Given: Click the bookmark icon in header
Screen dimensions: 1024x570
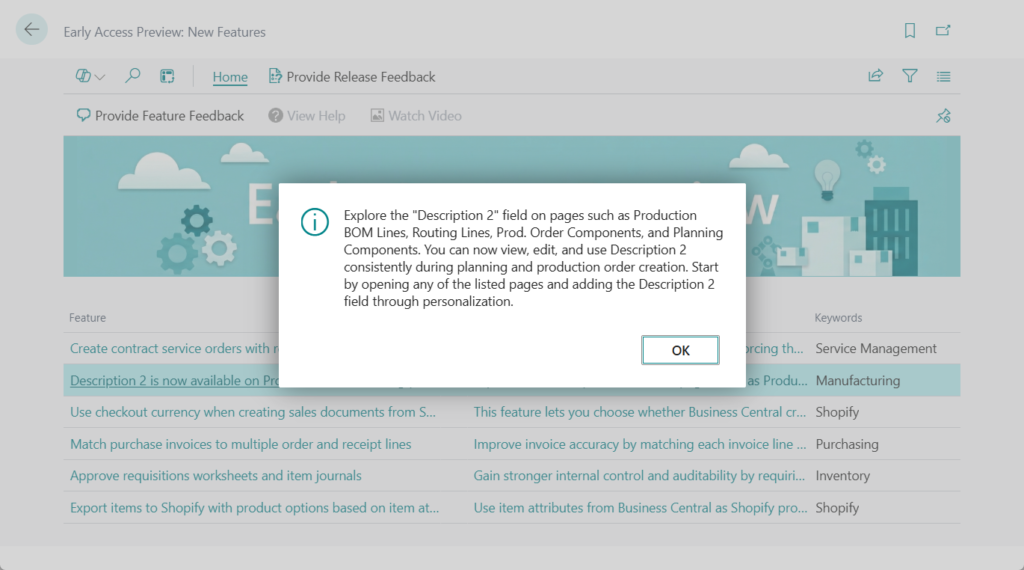Looking at the screenshot, I should click(909, 31).
